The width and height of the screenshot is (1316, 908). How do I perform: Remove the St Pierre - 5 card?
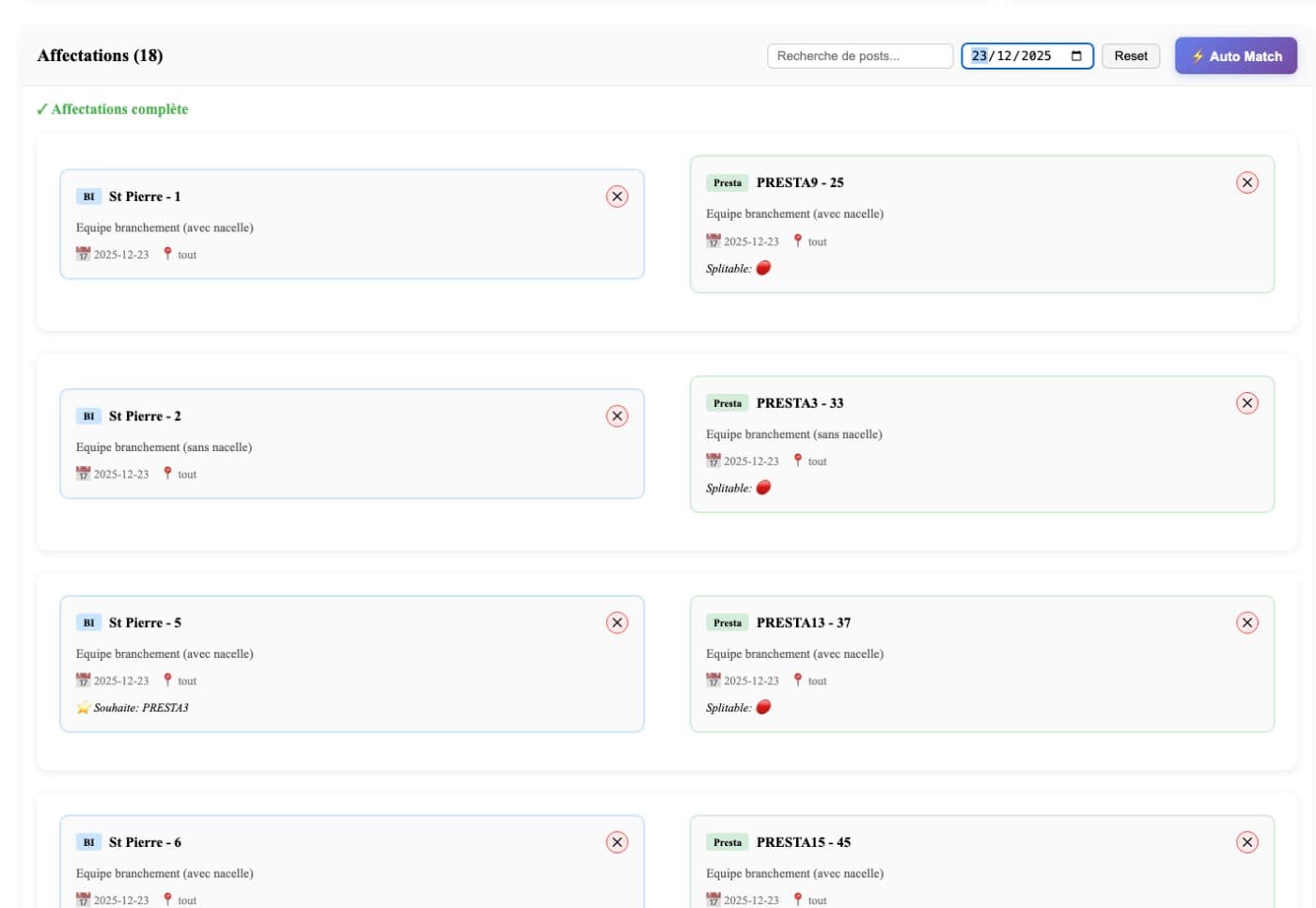617,622
